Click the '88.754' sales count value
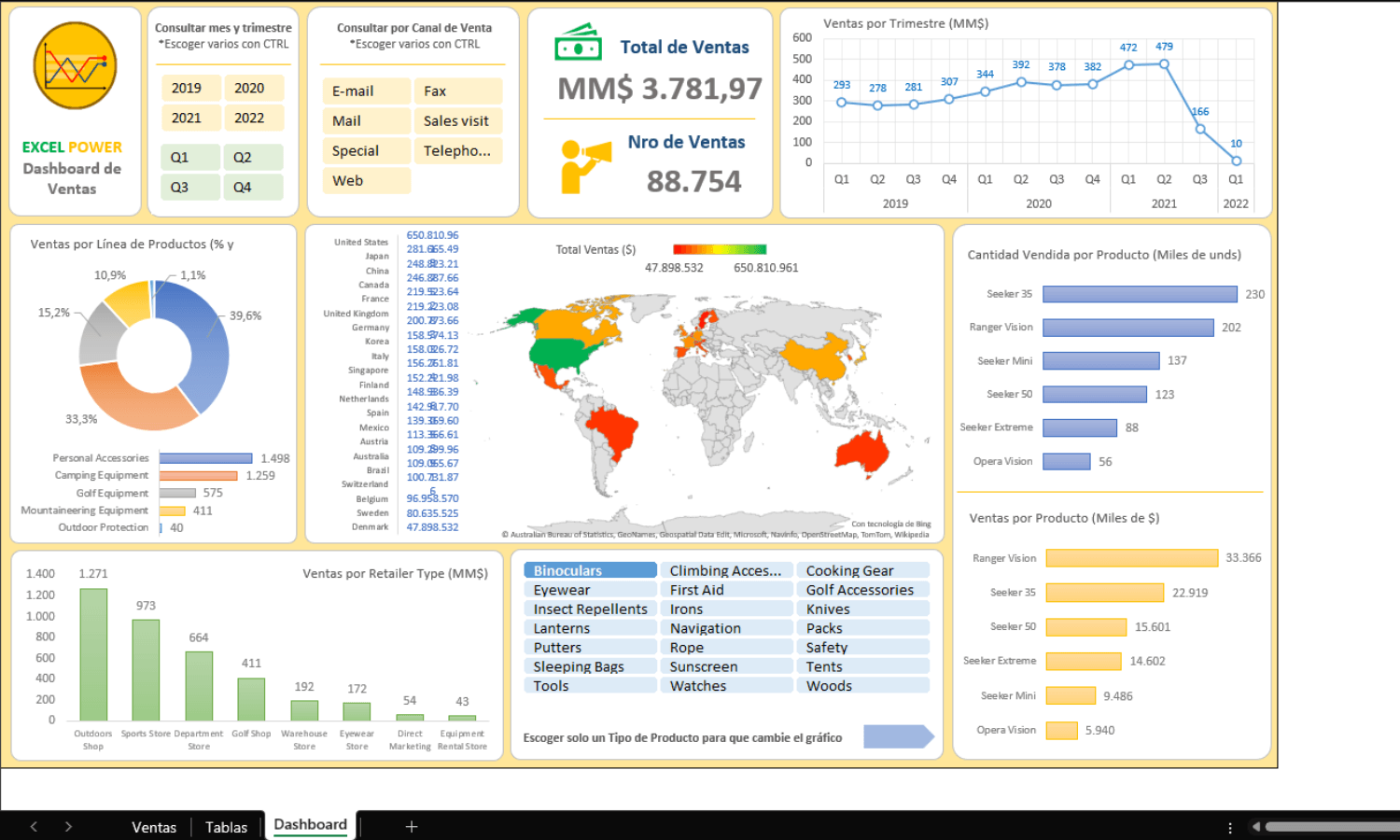This screenshot has width=1400, height=840. [693, 181]
